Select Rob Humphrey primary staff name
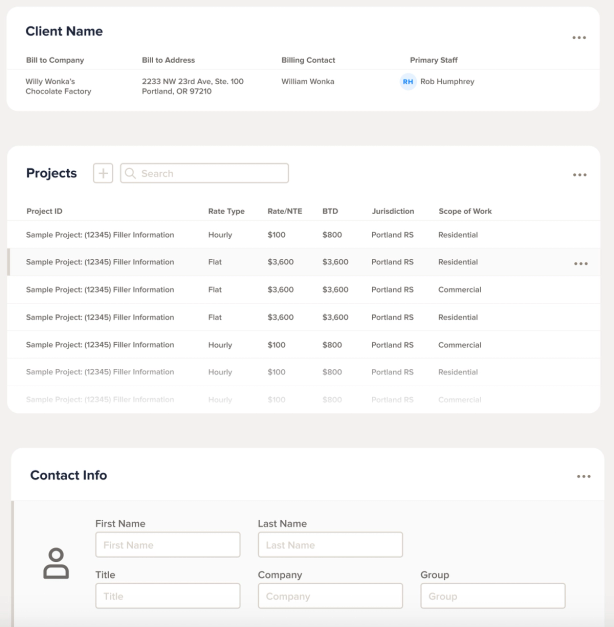 pos(447,82)
